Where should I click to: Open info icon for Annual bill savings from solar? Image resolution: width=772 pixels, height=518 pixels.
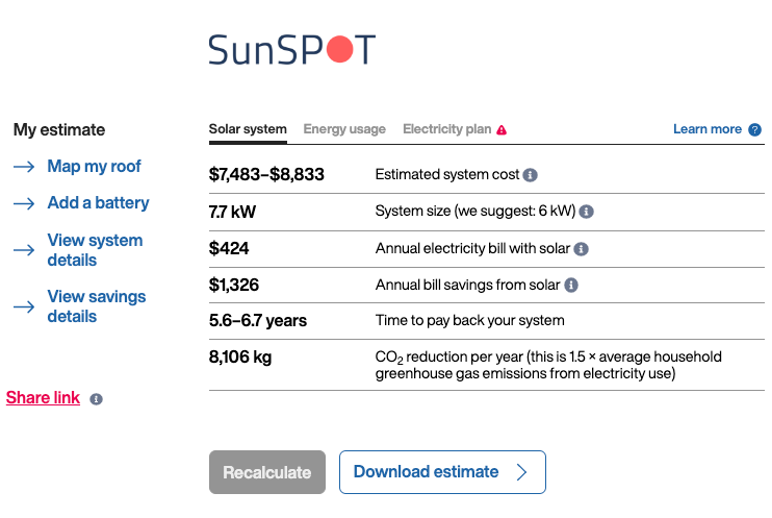click(571, 285)
